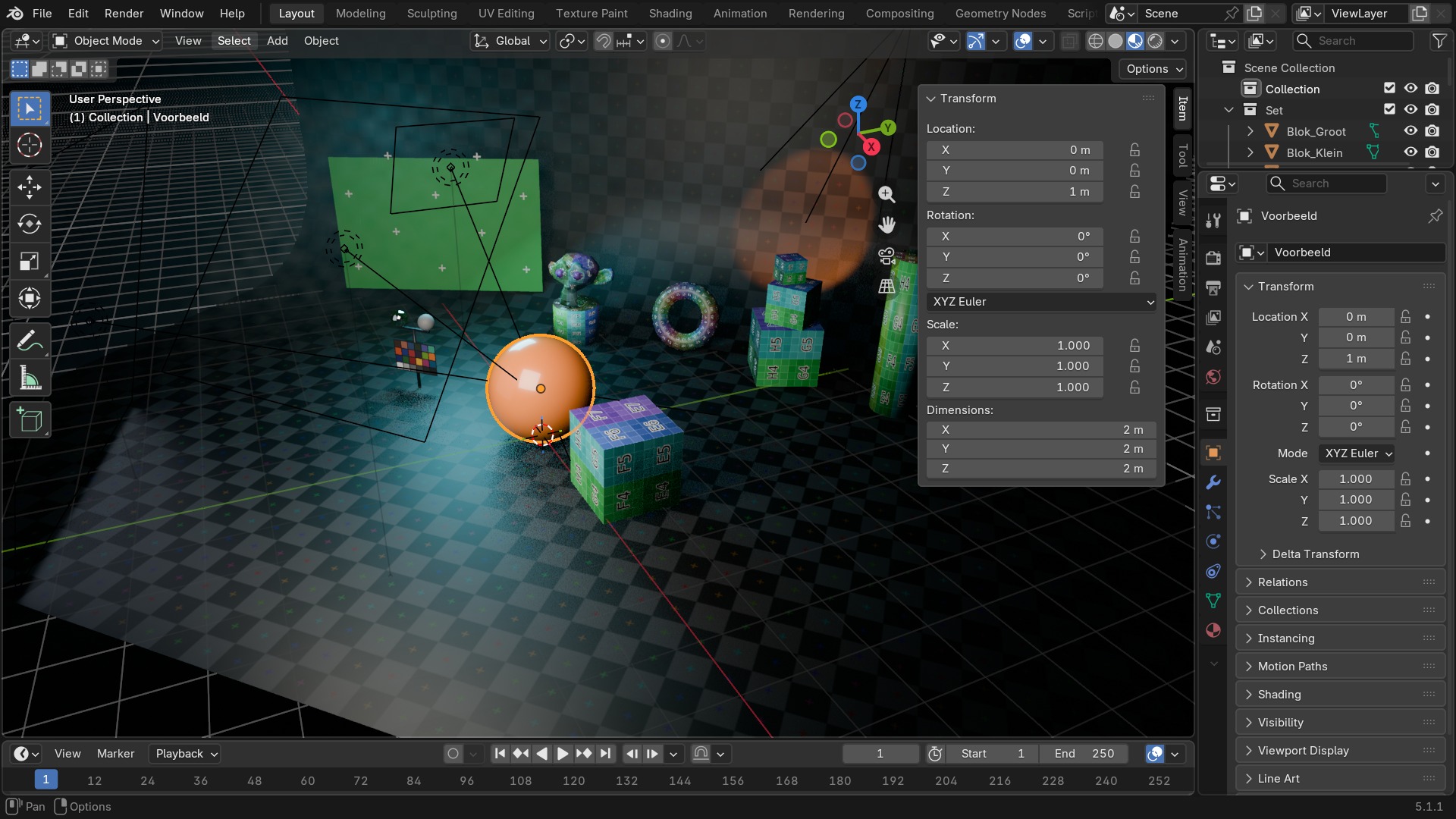This screenshot has width=1456, height=819.
Task: Jump to timeline end button
Action: (x=604, y=754)
